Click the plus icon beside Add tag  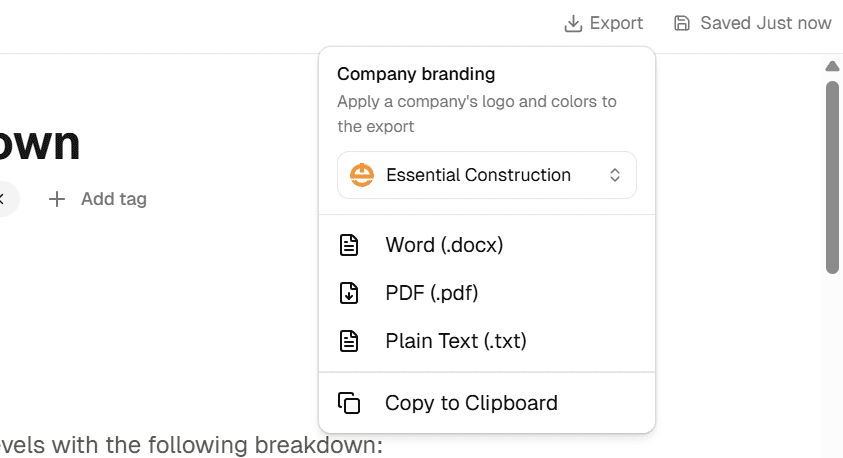[x=57, y=199]
